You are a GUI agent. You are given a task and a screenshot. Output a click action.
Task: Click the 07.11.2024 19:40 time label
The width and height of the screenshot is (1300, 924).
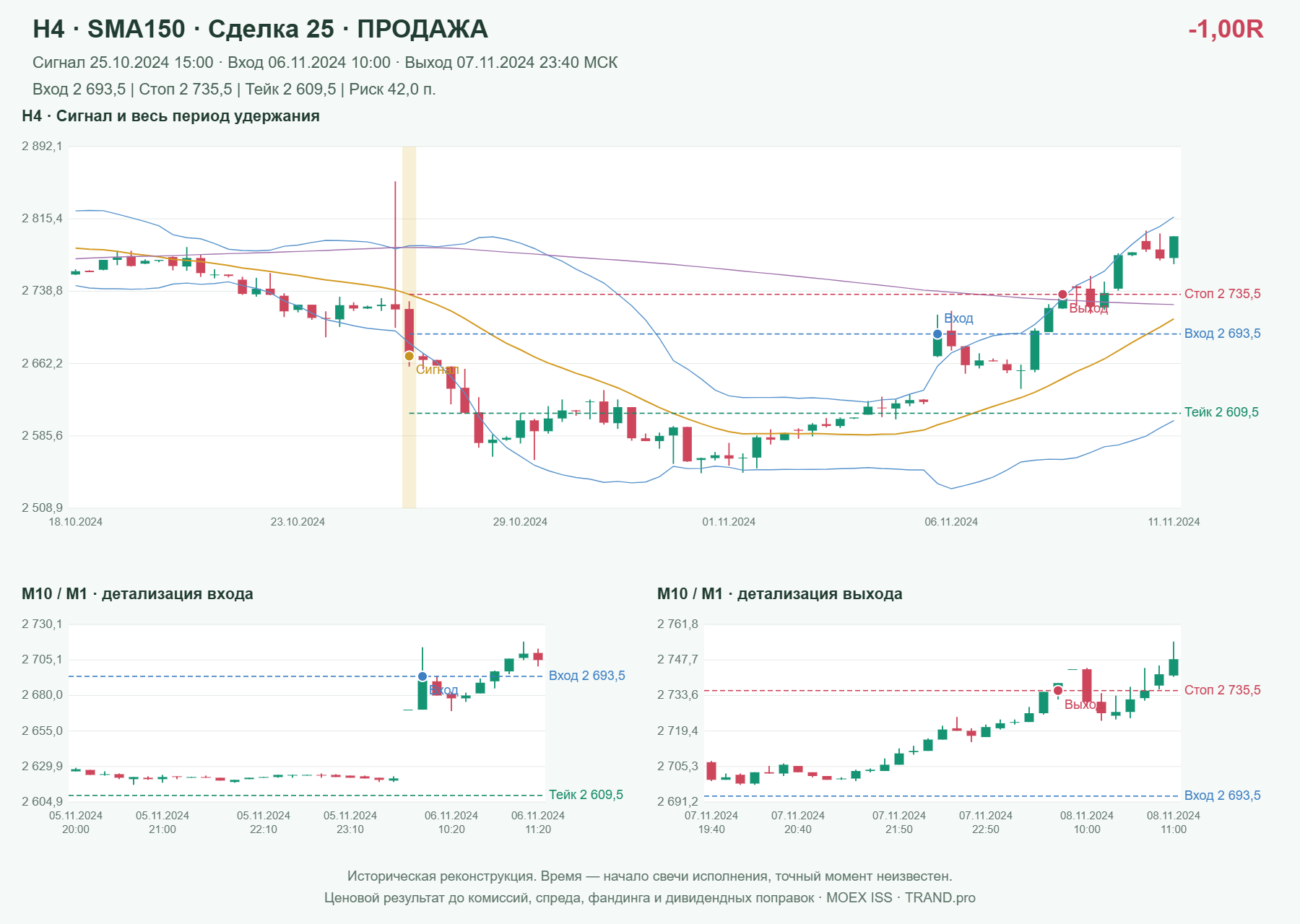711,822
